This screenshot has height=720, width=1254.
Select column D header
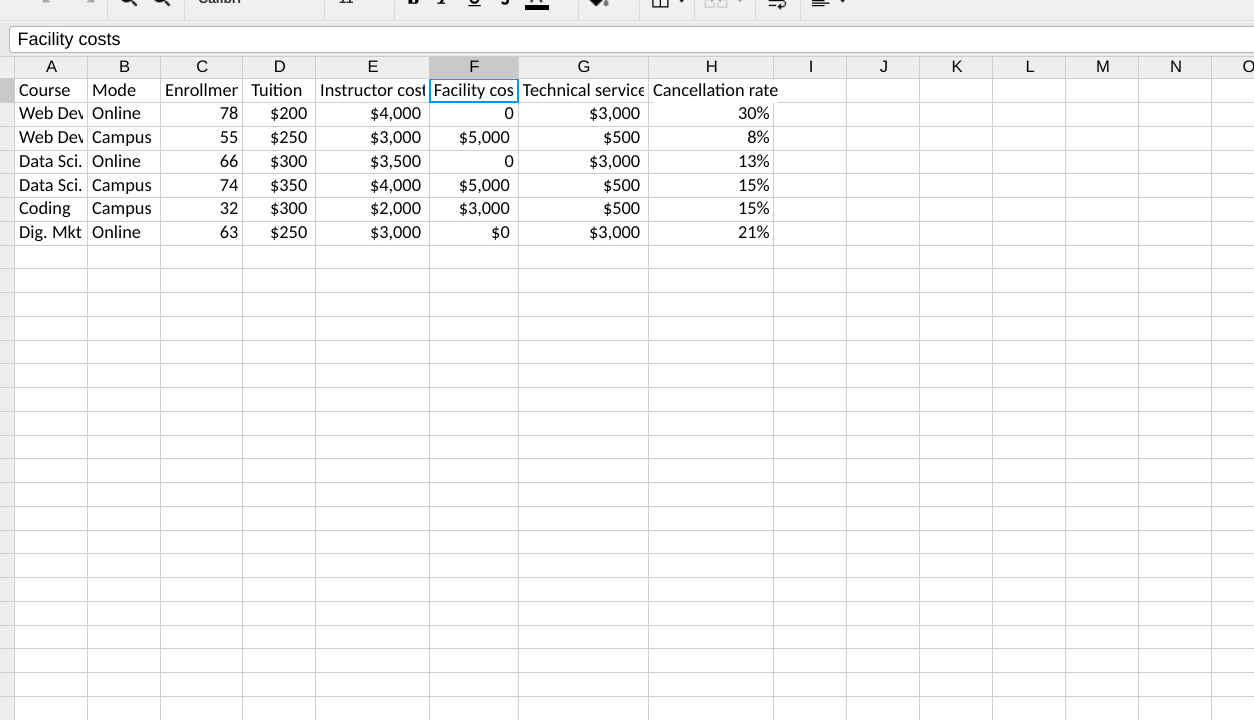coord(279,67)
